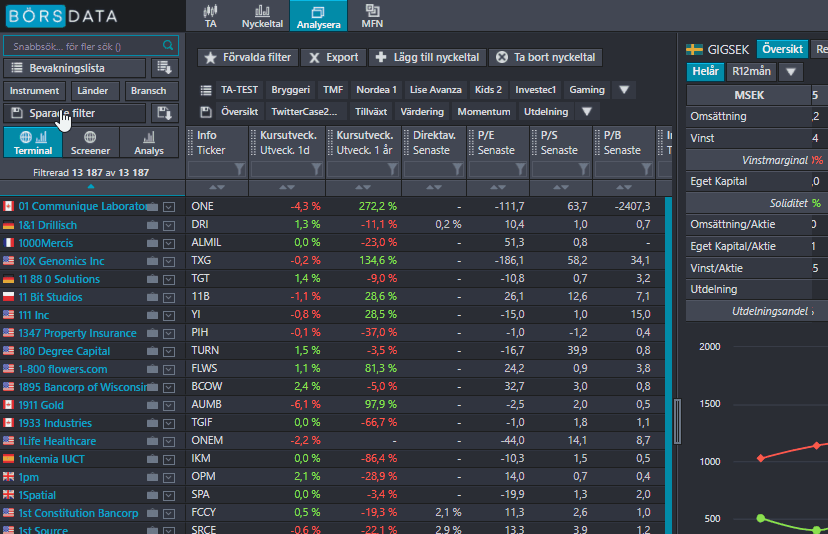This screenshot has height=534, width=828.
Task: Select the Momentum column preset
Action: click(484, 112)
